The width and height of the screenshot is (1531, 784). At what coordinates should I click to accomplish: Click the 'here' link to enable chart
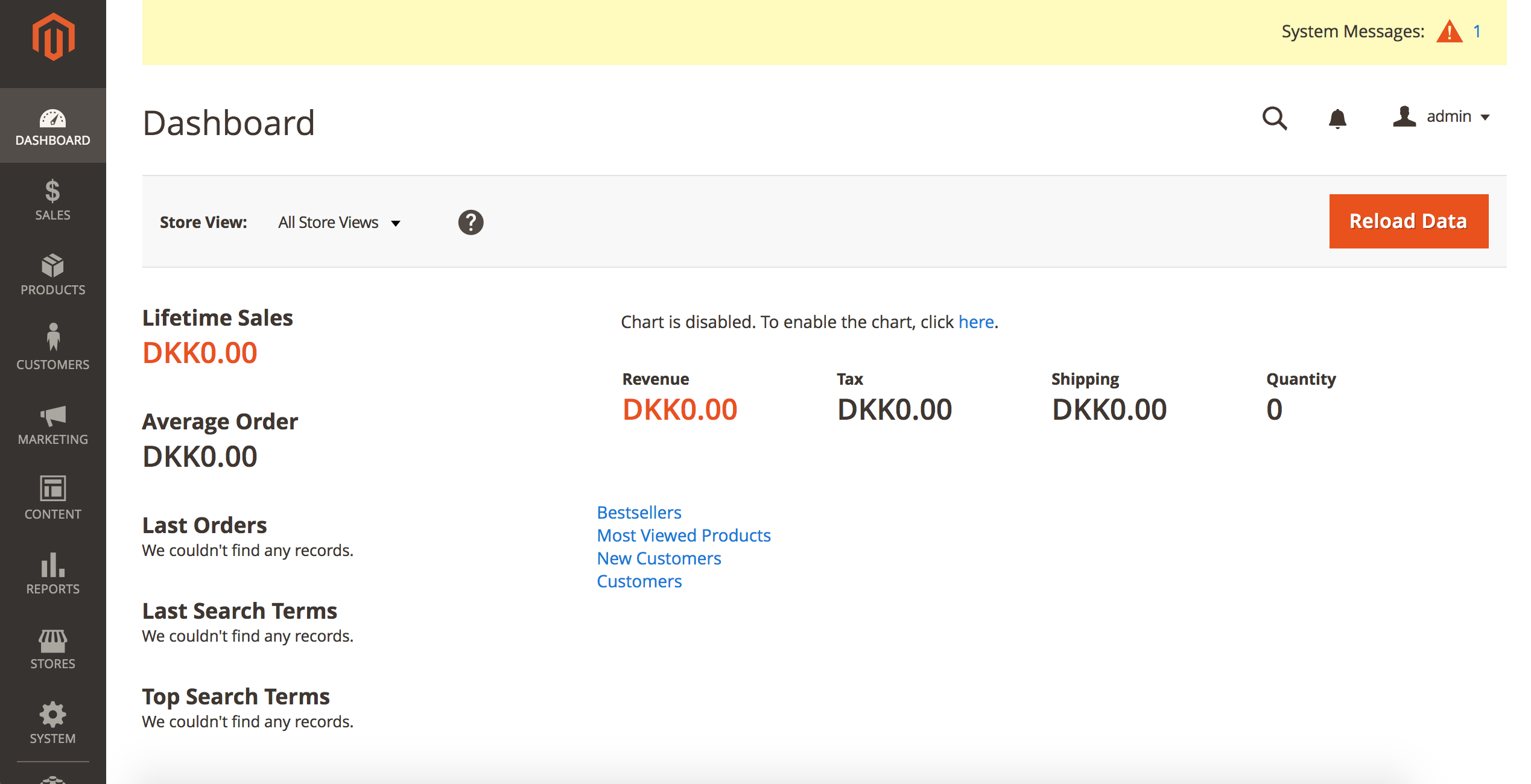pos(975,322)
